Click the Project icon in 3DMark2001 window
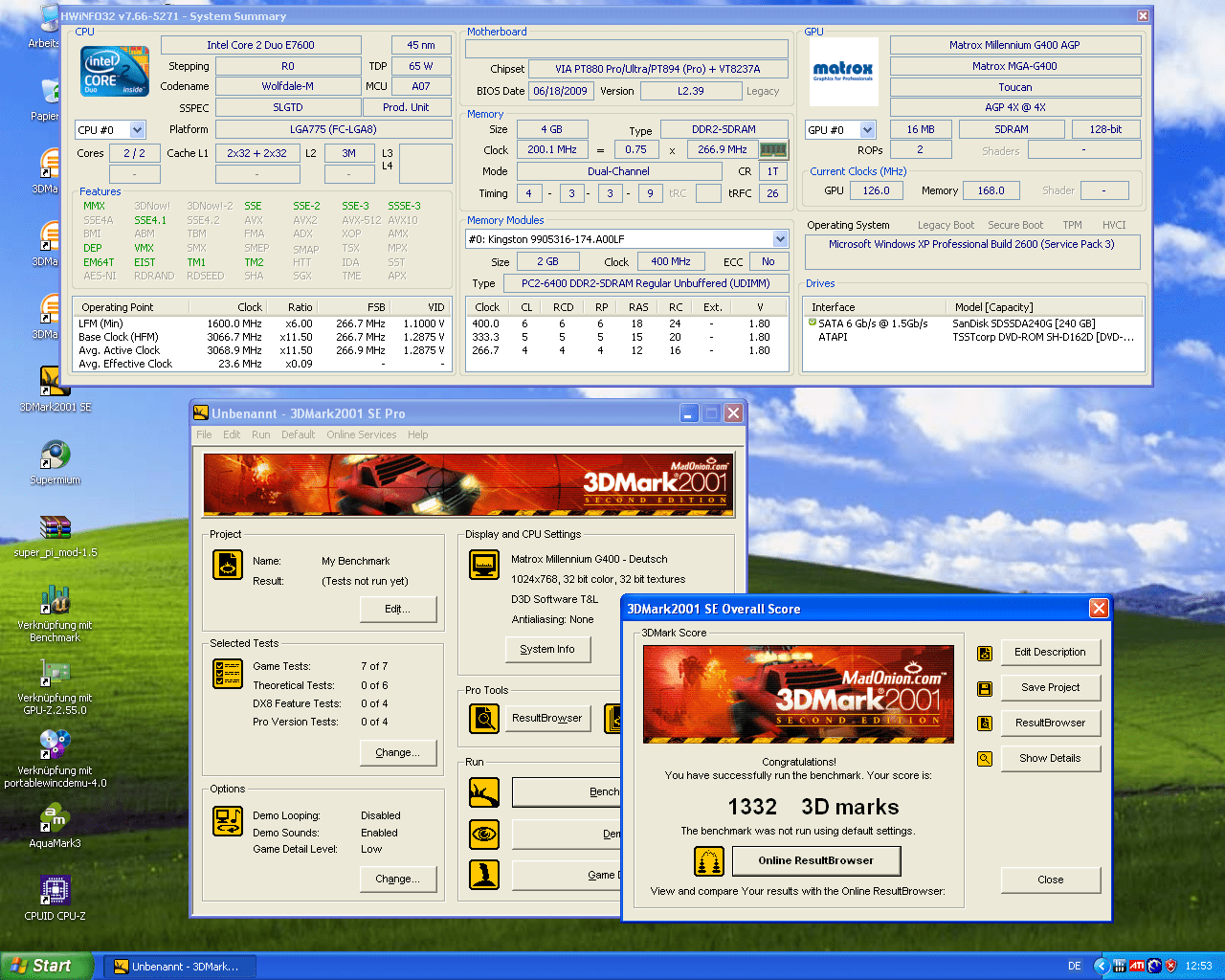This screenshot has width=1225, height=980. click(x=228, y=565)
